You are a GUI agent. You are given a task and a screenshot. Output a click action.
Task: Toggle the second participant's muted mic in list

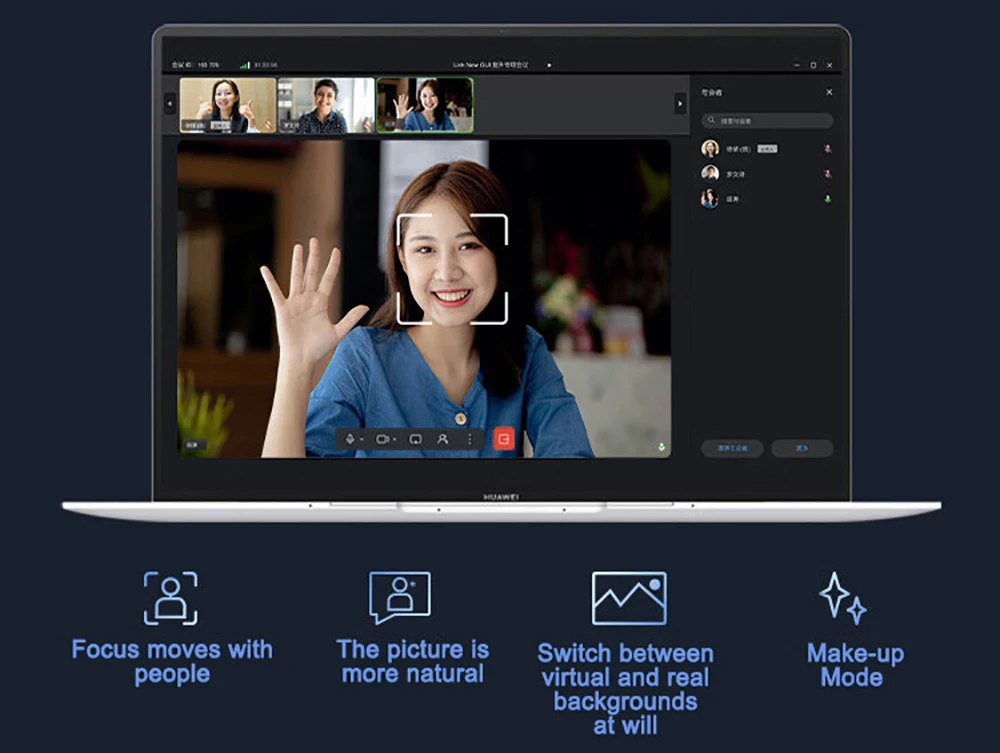pyautogui.click(x=827, y=174)
